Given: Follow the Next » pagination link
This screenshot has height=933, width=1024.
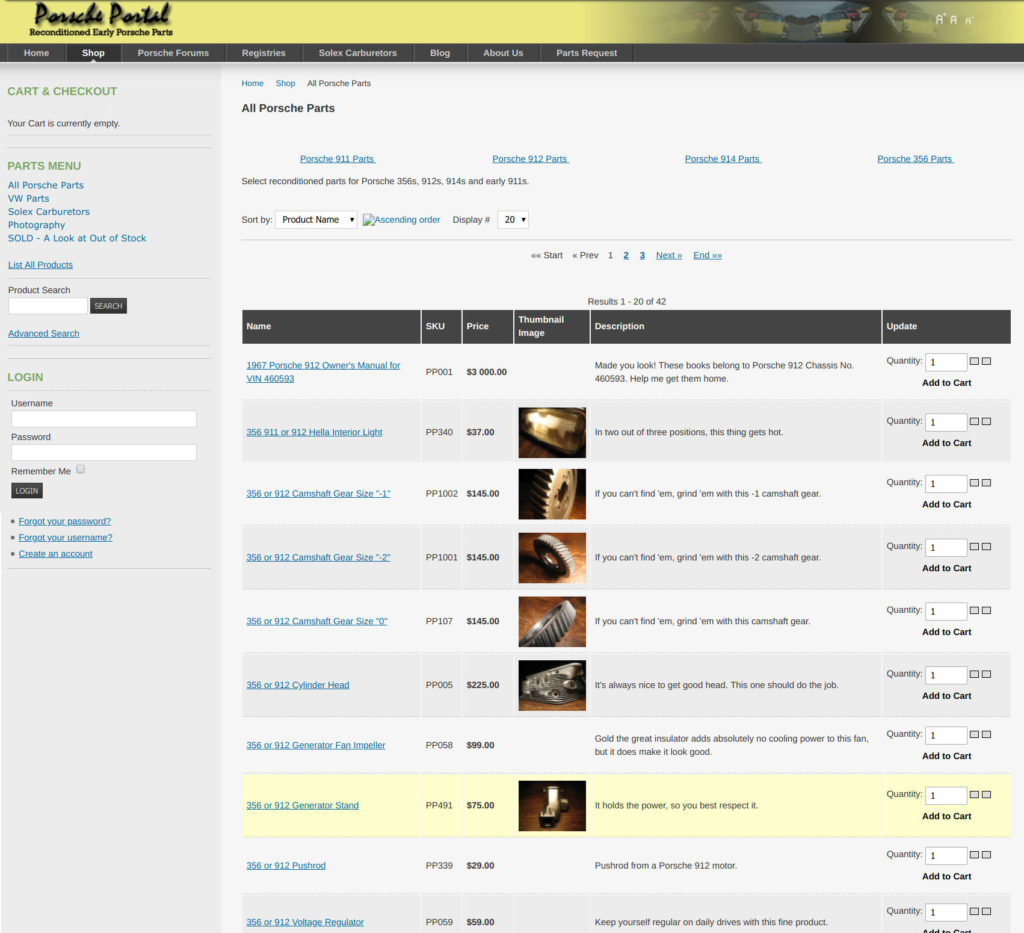Looking at the screenshot, I should (x=669, y=255).
